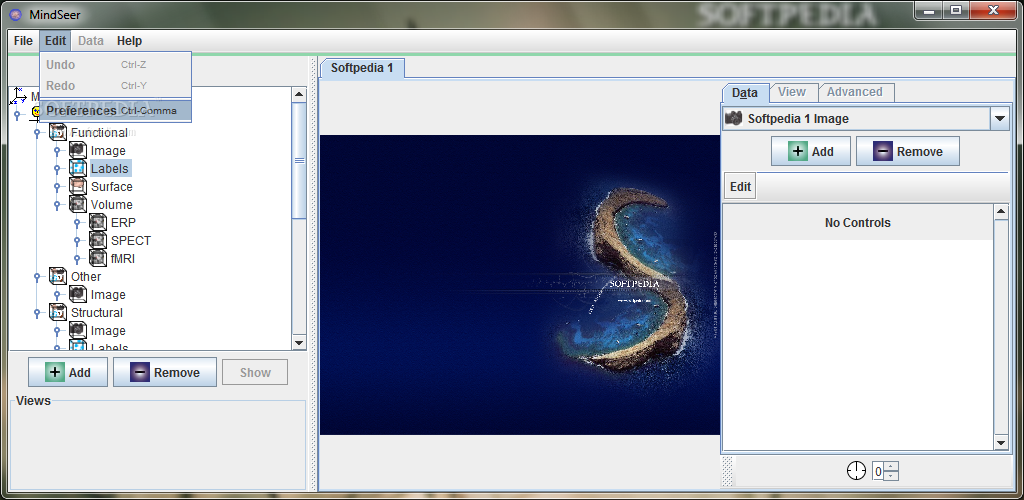This screenshot has height=500, width=1024.
Task: Toggle the Structural node expand handle
Action: [x=37, y=313]
